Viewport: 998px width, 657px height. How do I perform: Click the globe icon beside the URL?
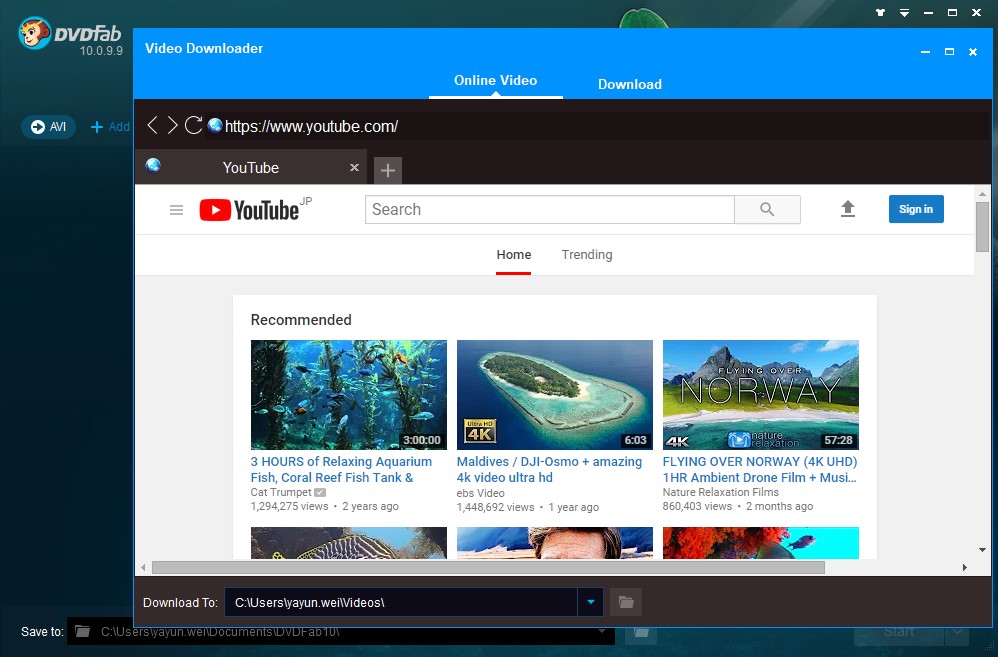(x=214, y=125)
